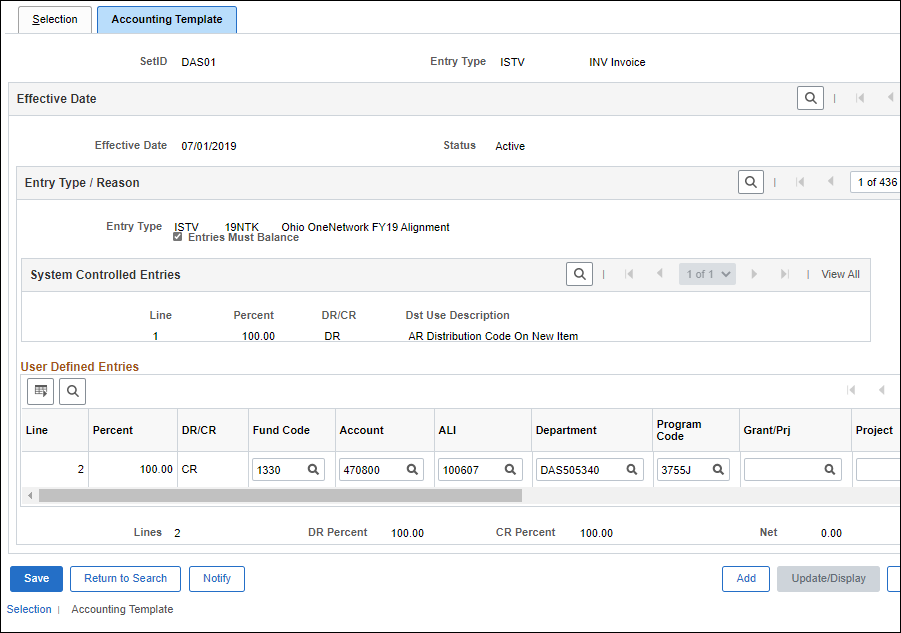Open Department lookup magnifier

(x=632, y=469)
